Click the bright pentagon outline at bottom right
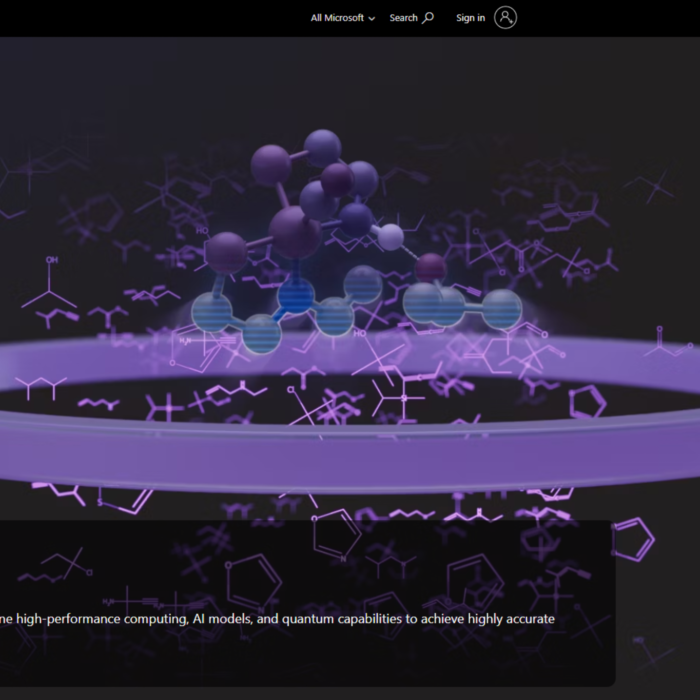Viewport: 700px width, 700px height. point(632,539)
